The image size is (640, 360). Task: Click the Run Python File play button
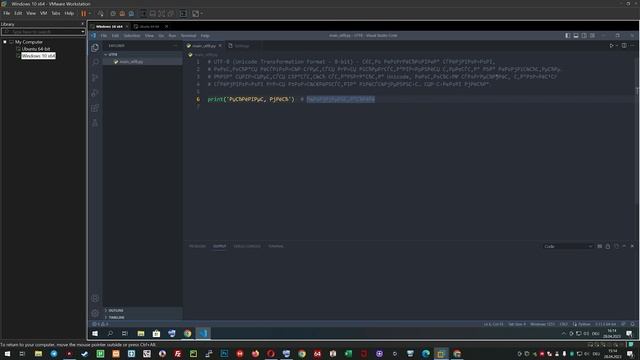coord(611,46)
